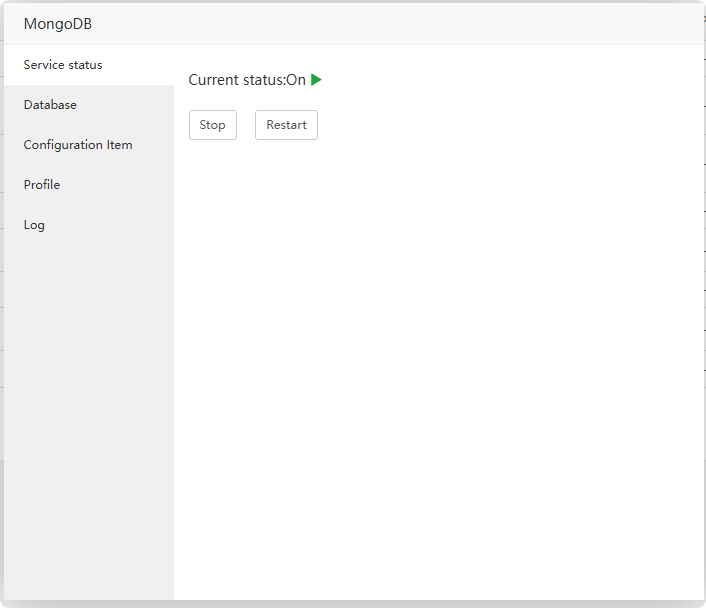The width and height of the screenshot is (706, 608).
Task: Stop the running MongoDB service
Action: pos(212,125)
